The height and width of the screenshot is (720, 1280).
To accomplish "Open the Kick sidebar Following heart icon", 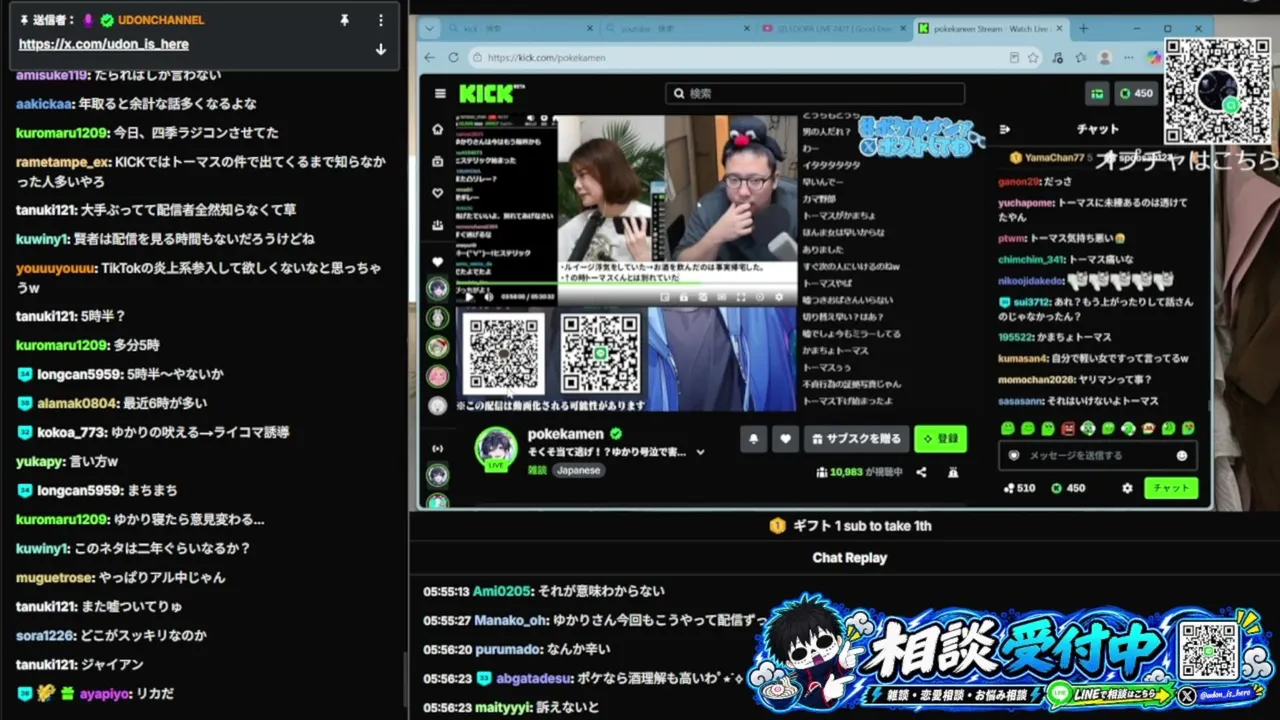I will click(437, 193).
